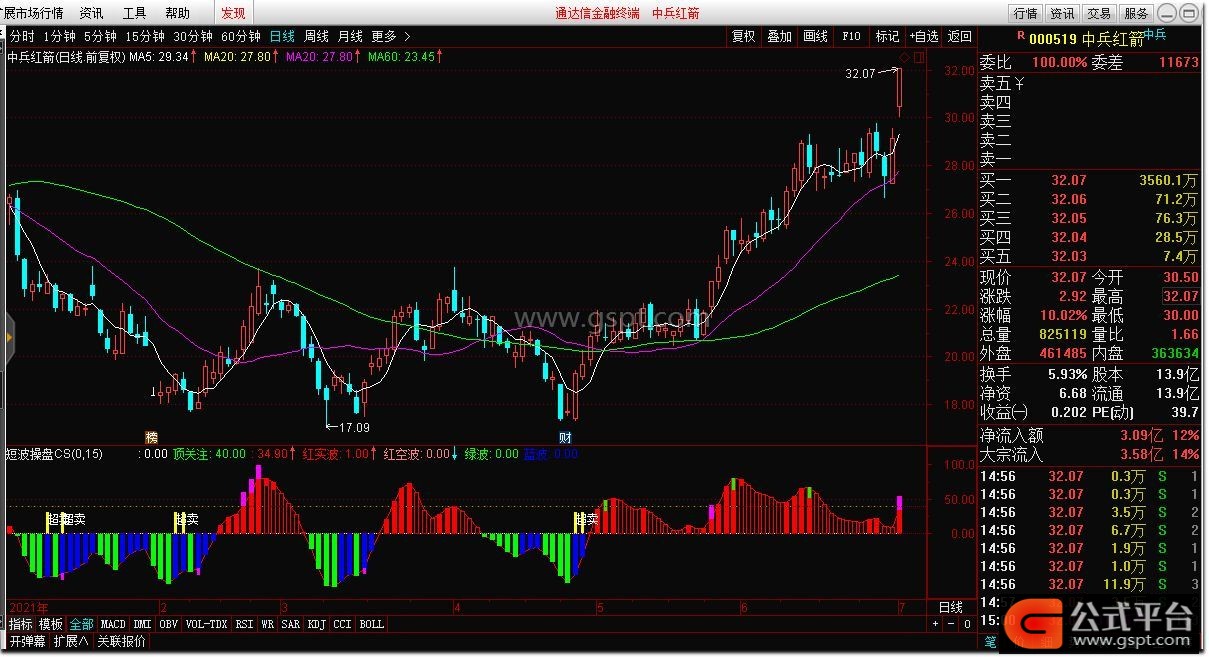Switch to the OBV indicator

point(169,624)
